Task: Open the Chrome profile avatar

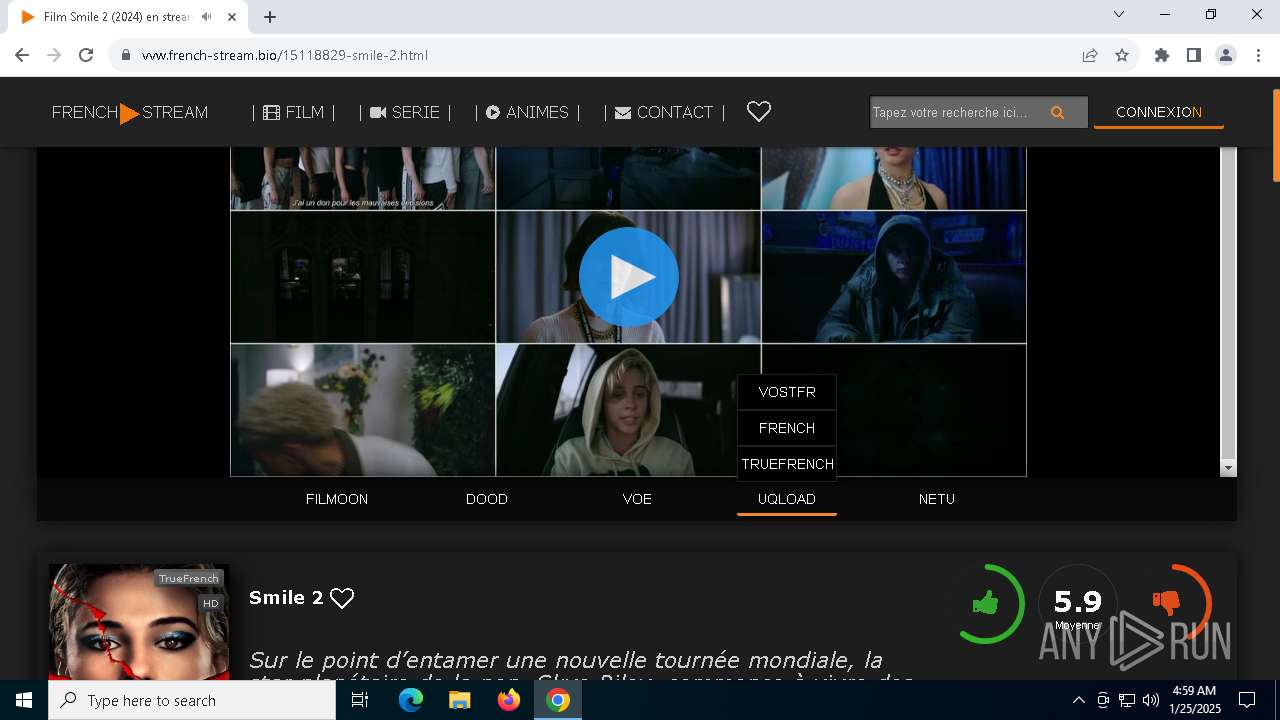Action: coord(1226,55)
